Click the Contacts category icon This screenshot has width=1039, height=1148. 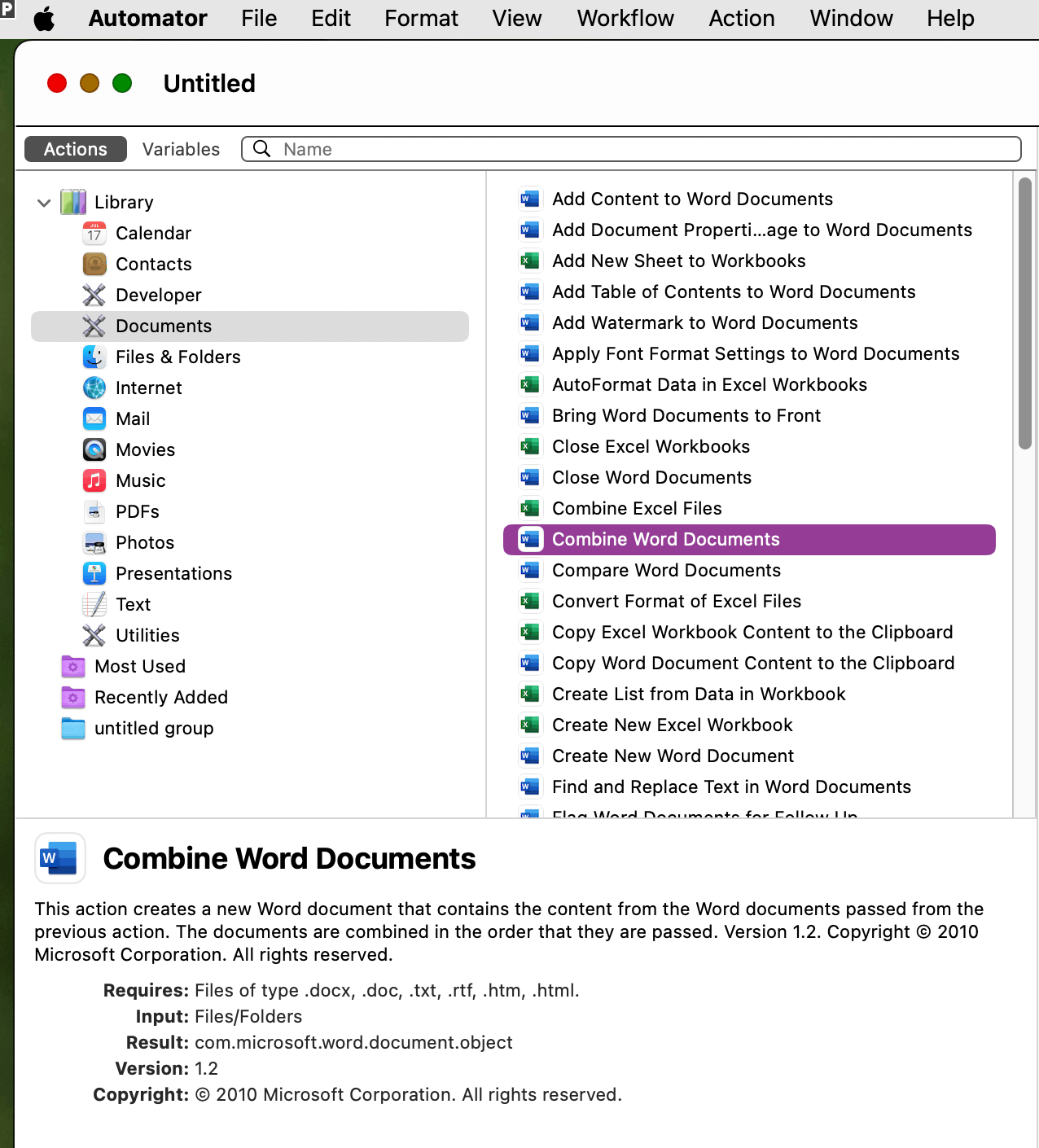coord(94,264)
